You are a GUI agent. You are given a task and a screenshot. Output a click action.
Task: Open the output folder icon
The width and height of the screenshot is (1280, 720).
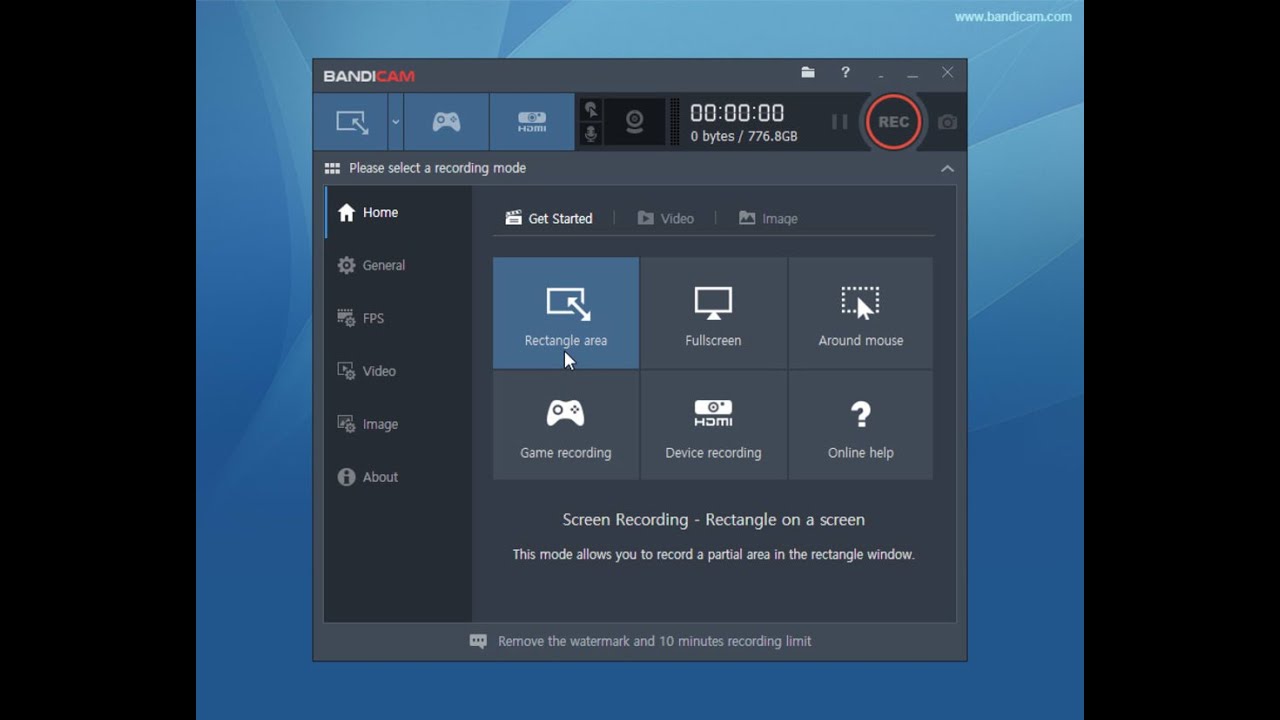[x=808, y=73]
